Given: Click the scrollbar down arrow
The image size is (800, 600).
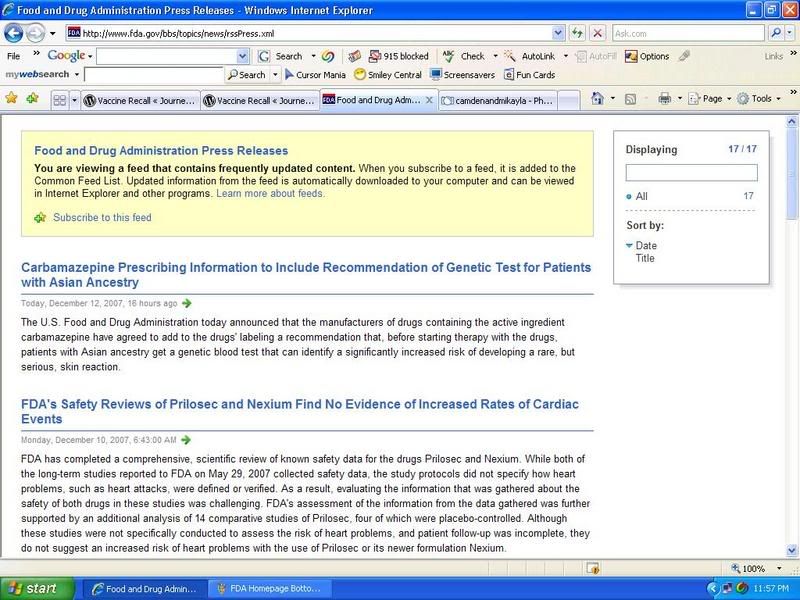Looking at the screenshot, I should (x=792, y=550).
